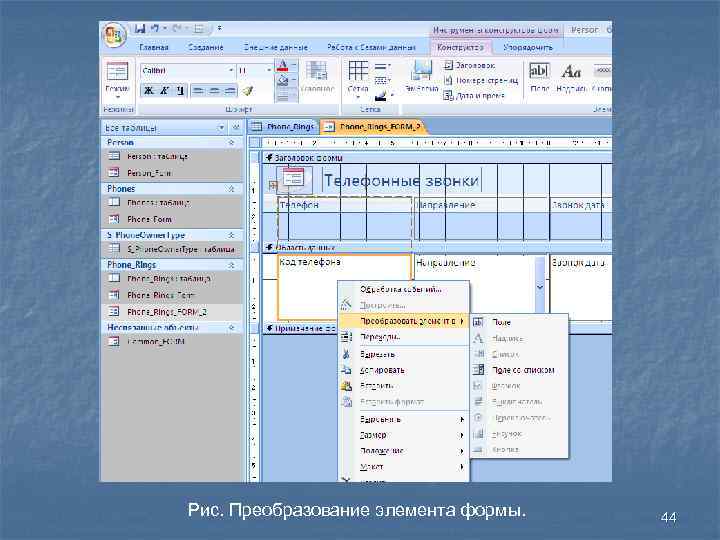This screenshot has width=720, height=540.
Task: Switch to the Главная ribbon tab
Action: tap(154, 47)
